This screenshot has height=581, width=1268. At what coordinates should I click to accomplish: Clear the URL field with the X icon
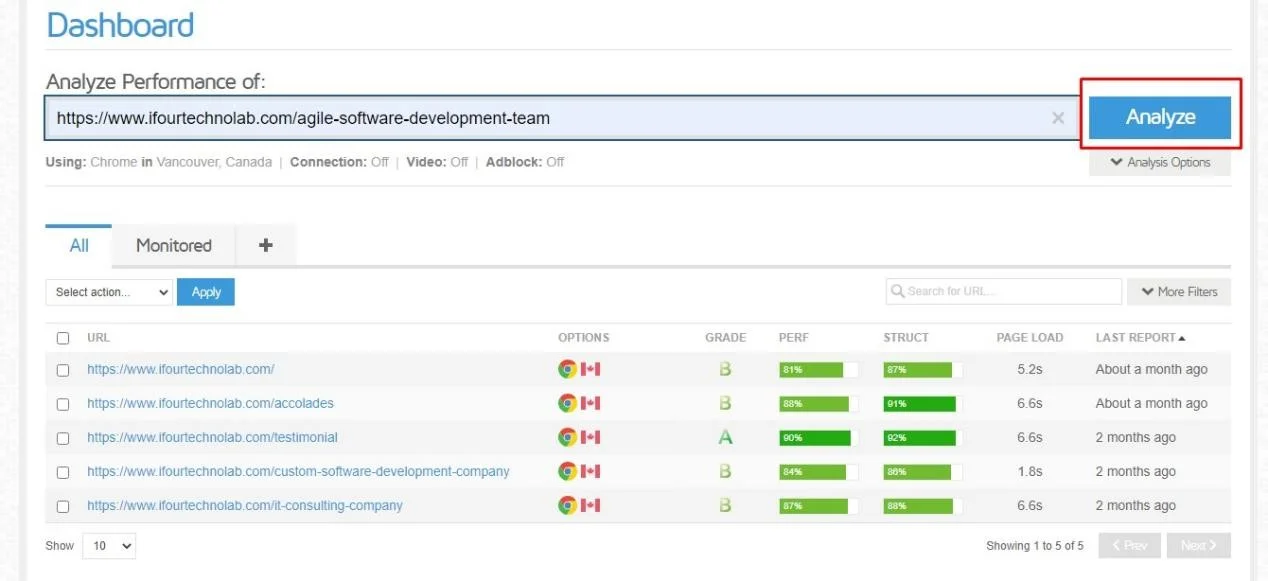(1058, 118)
